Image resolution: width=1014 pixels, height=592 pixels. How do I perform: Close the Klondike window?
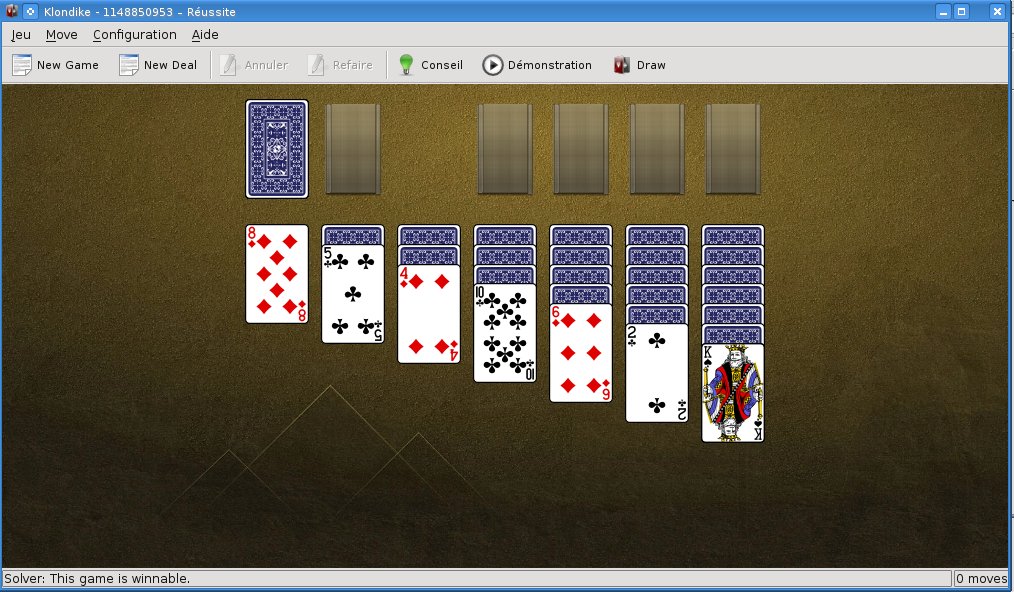tap(997, 12)
